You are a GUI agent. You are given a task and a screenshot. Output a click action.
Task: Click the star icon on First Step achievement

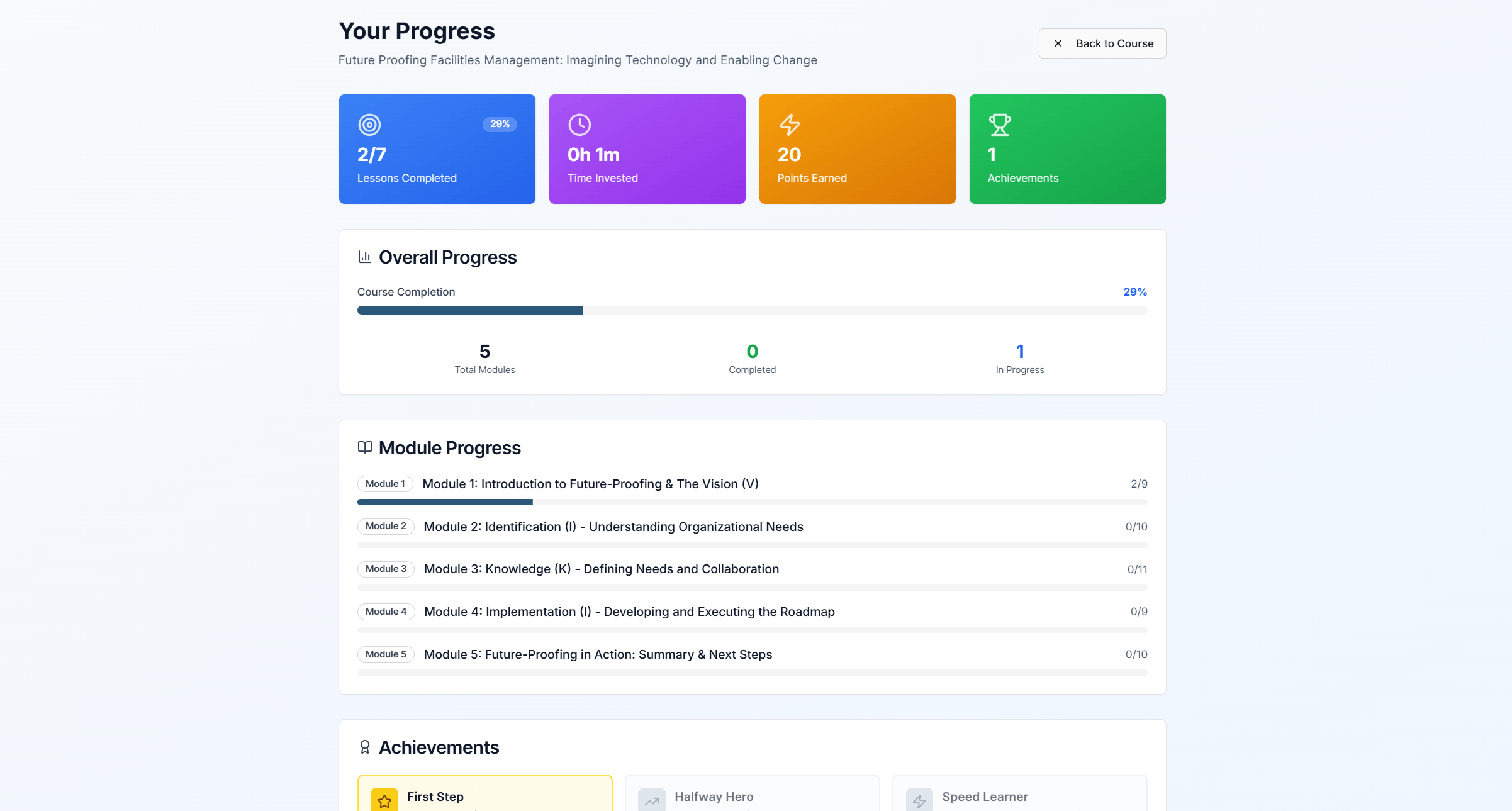coord(384,800)
